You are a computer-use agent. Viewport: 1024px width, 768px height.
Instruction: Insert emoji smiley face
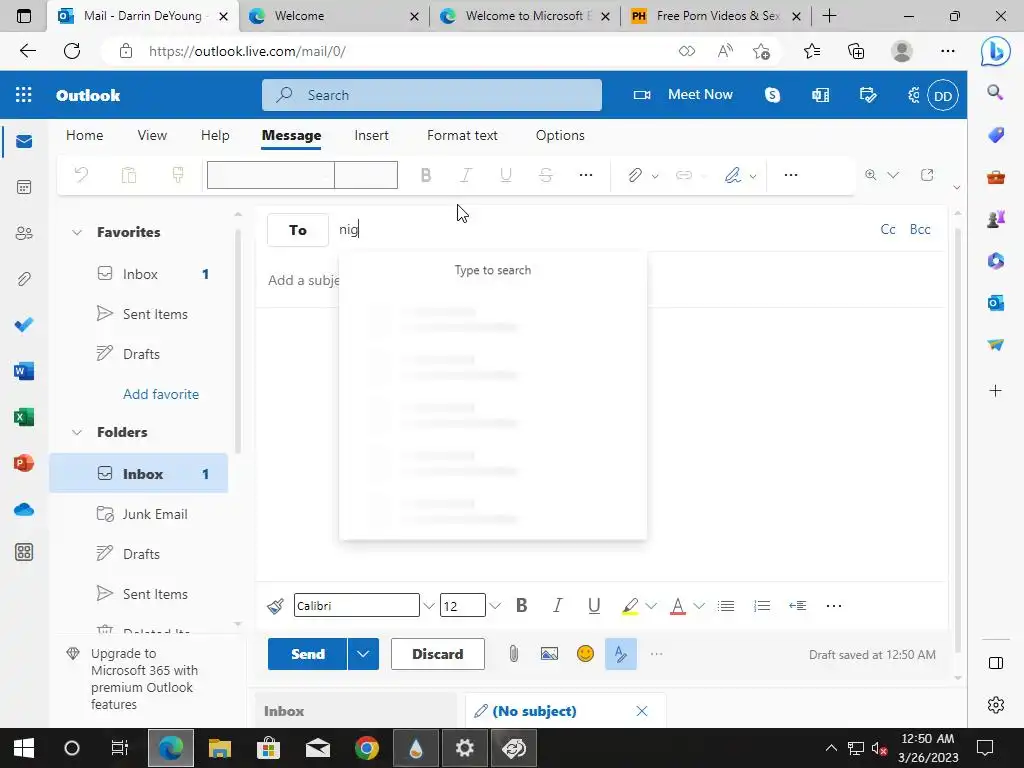tap(585, 654)
